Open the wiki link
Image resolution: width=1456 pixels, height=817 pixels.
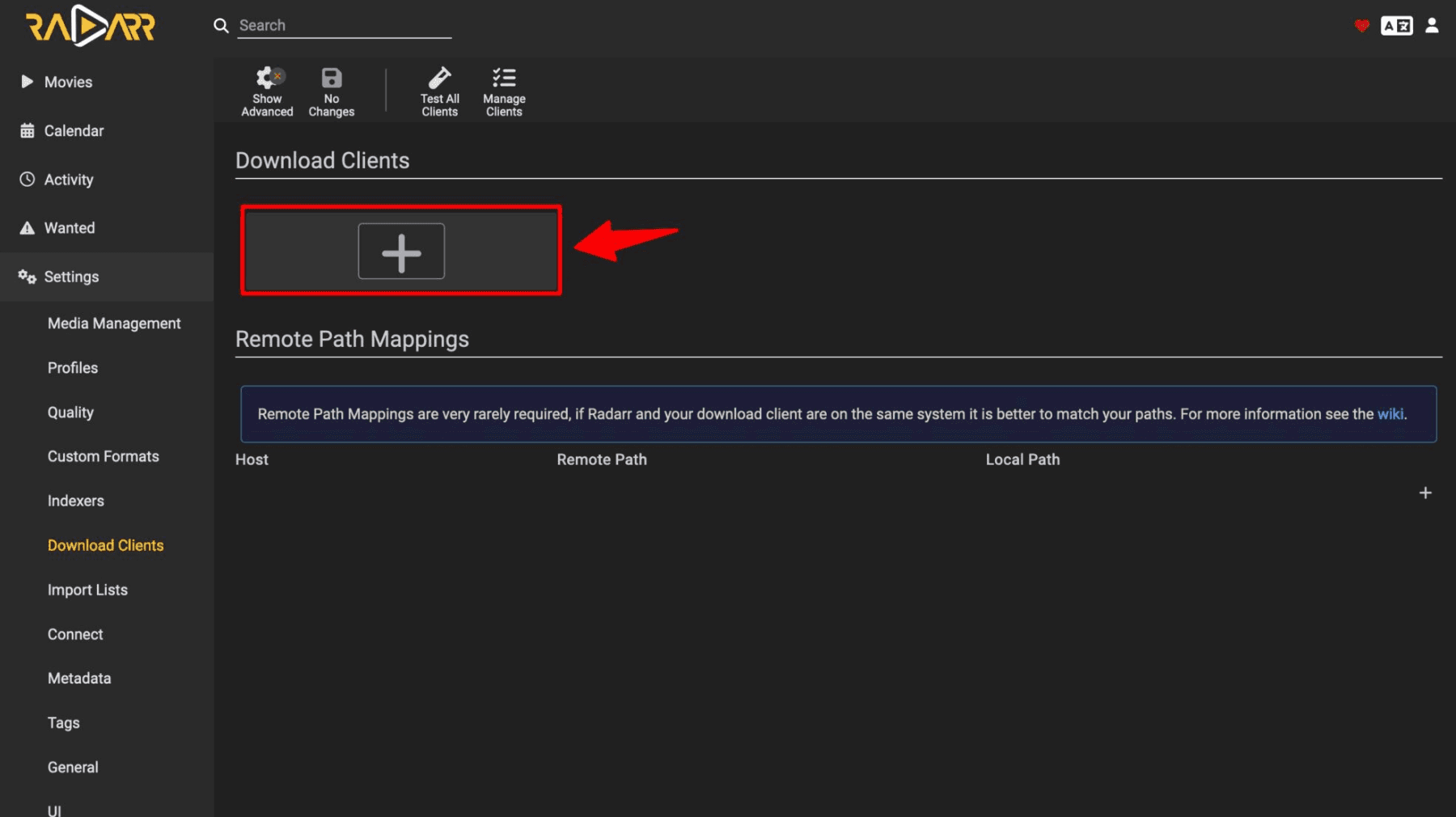pyautogui.click(x=1390, y=413)
